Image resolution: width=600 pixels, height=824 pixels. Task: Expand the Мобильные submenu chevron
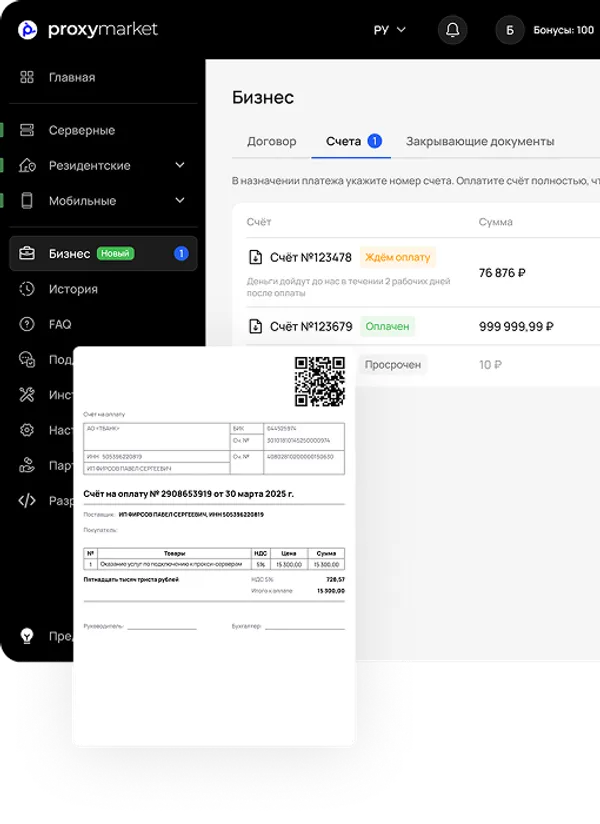(180, 201)
